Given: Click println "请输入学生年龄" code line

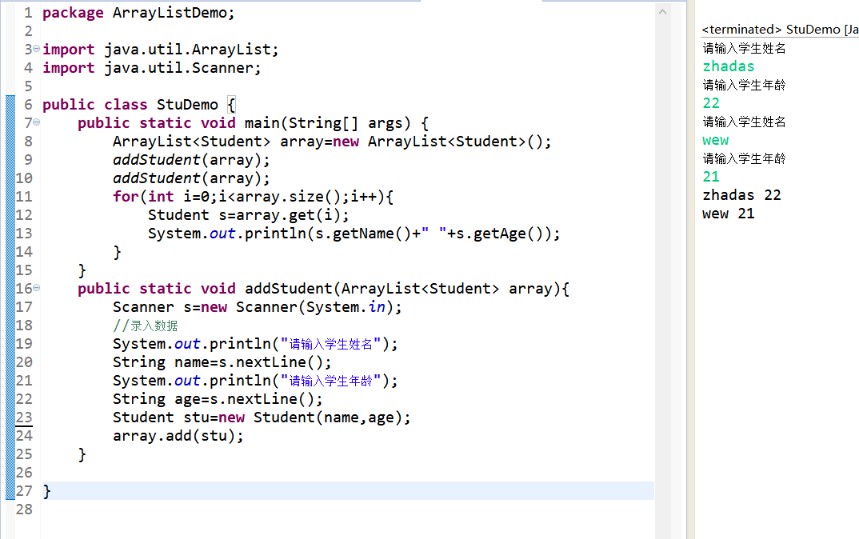Looking at the screenshot, I should (255, 380).
